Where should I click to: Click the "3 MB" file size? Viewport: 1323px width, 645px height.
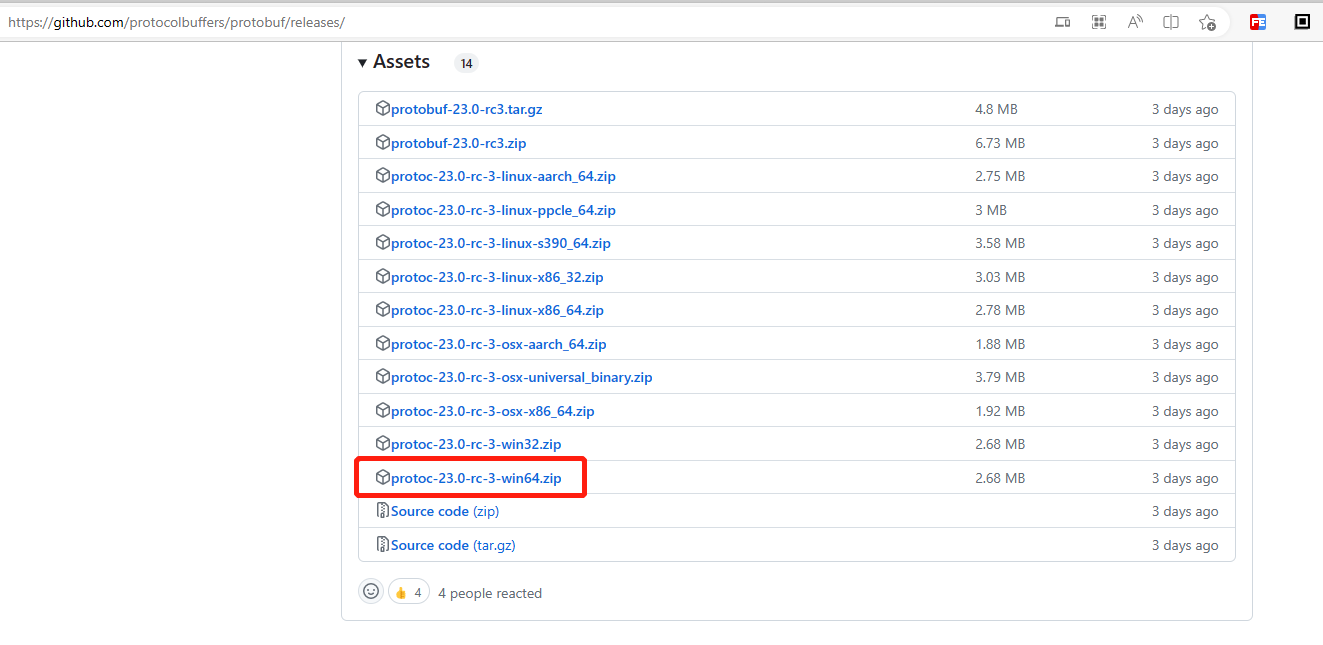991,210
